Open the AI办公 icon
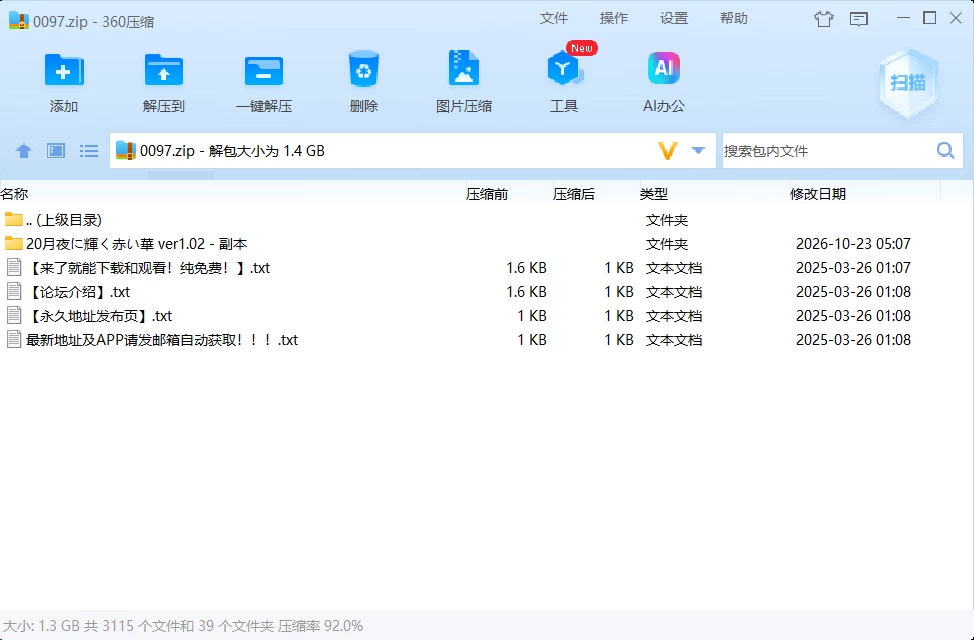The height and width of the screenshot is (640, 974). pos(663,68)
